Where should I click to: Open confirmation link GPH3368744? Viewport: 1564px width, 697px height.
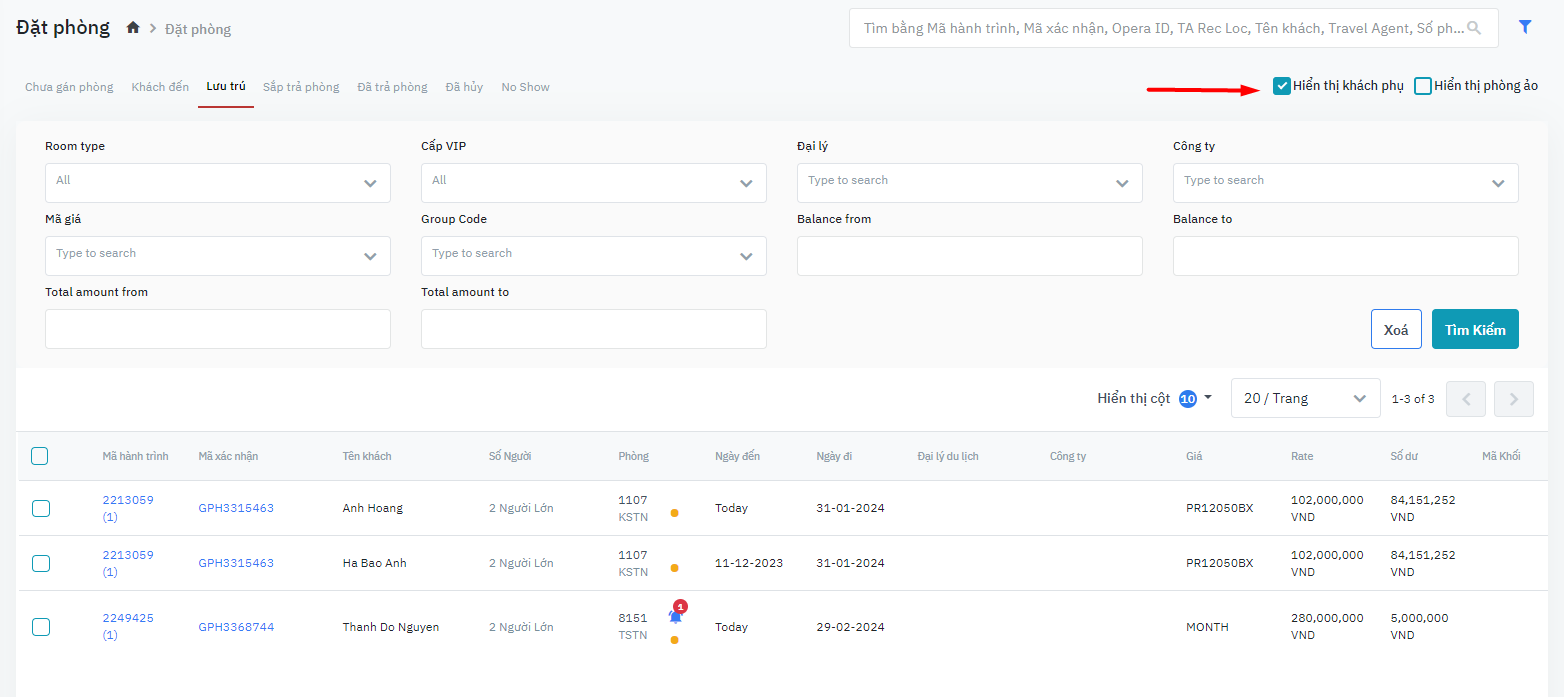pos(236,627)
